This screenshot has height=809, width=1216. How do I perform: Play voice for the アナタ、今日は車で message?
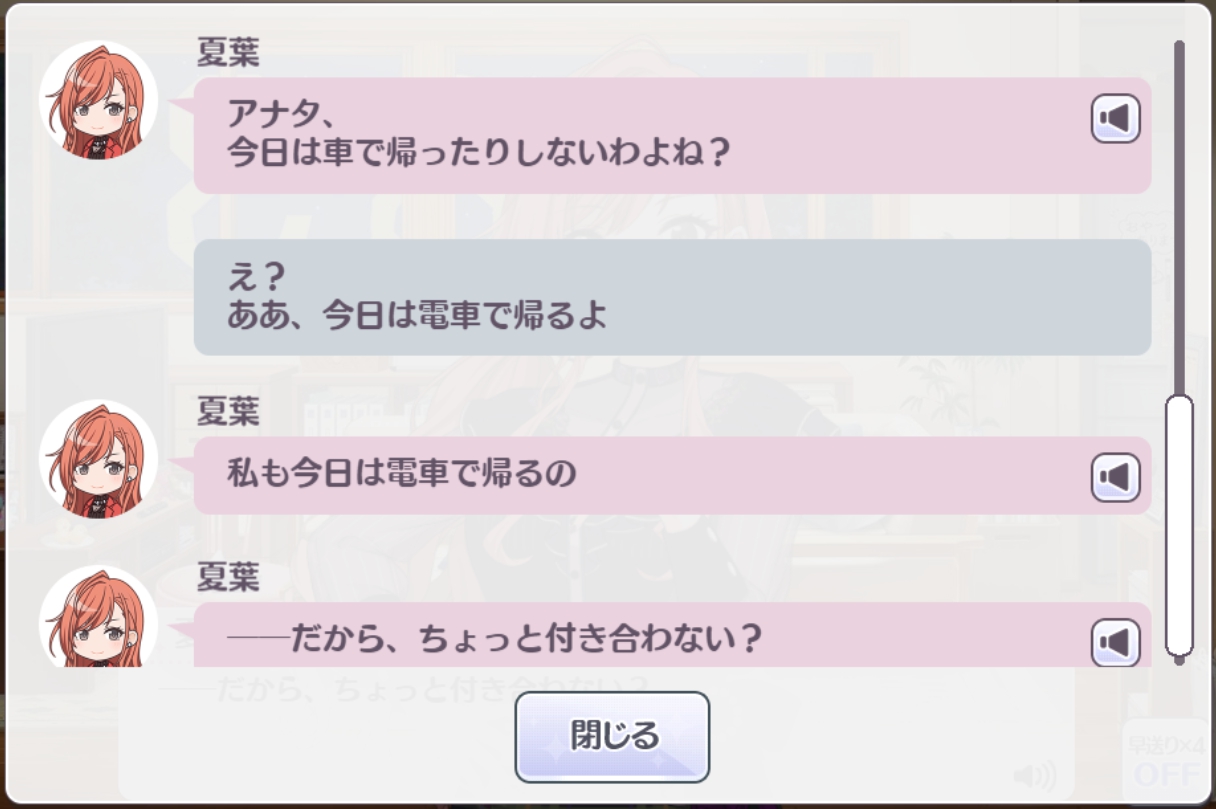point(1115,119)
